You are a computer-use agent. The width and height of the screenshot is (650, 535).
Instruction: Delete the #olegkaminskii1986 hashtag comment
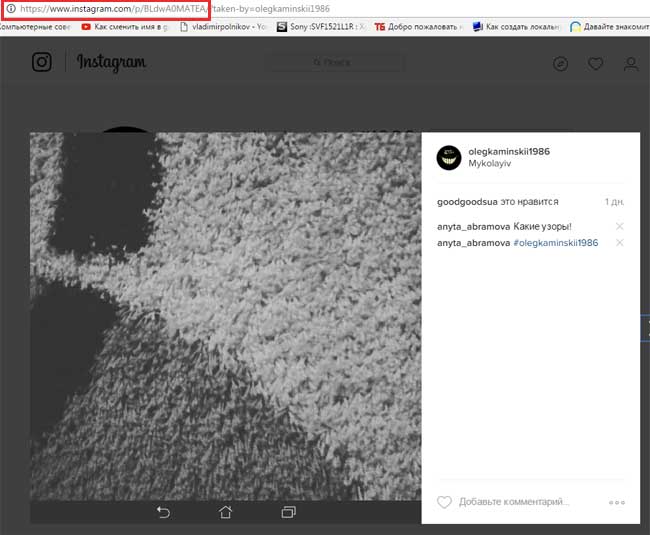[x=620, y=243]
